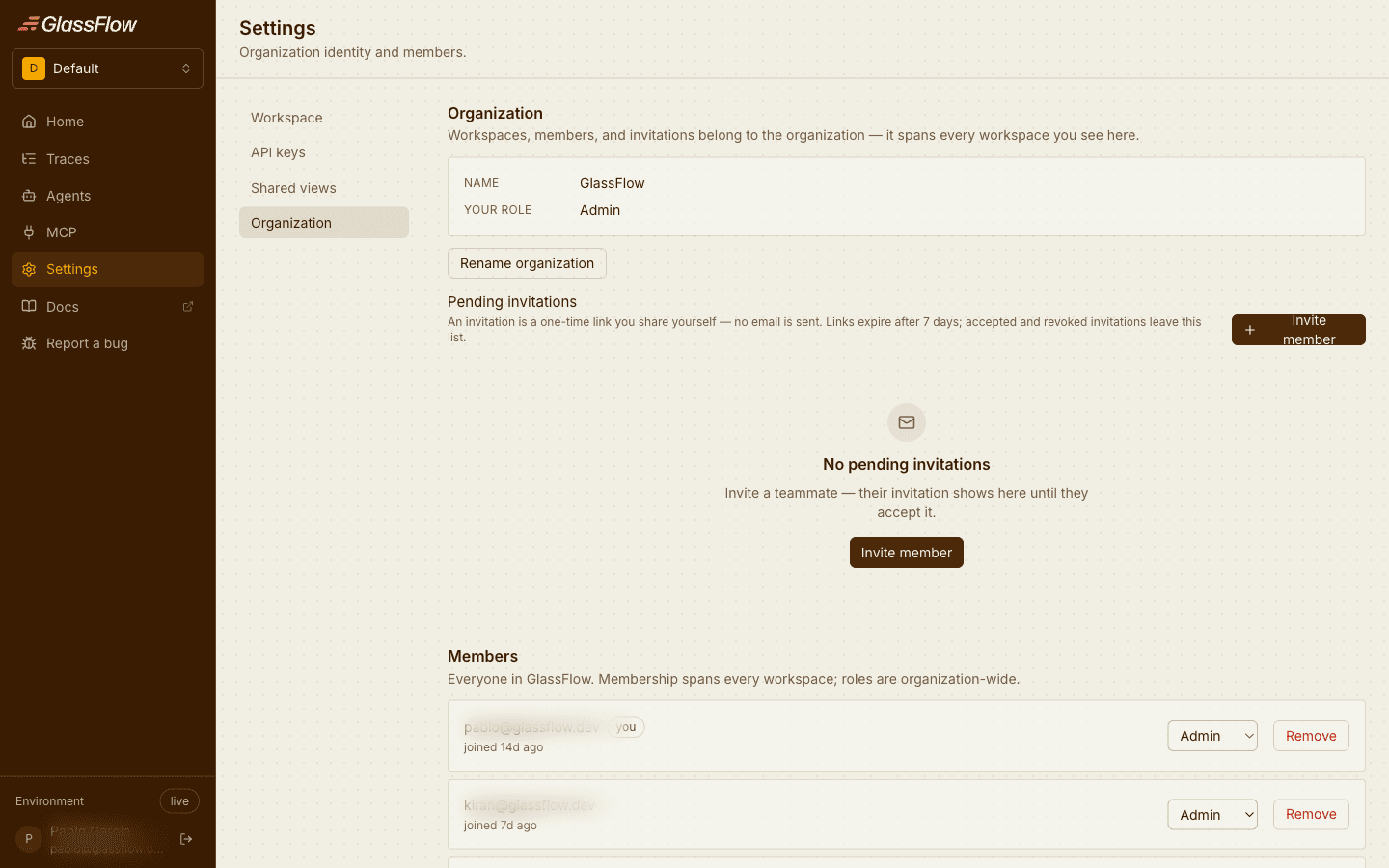This screenshot has width=1389, height=868.
Task: Open role dropdown for the 'you' member
Action: click(x=1212, y=736)
